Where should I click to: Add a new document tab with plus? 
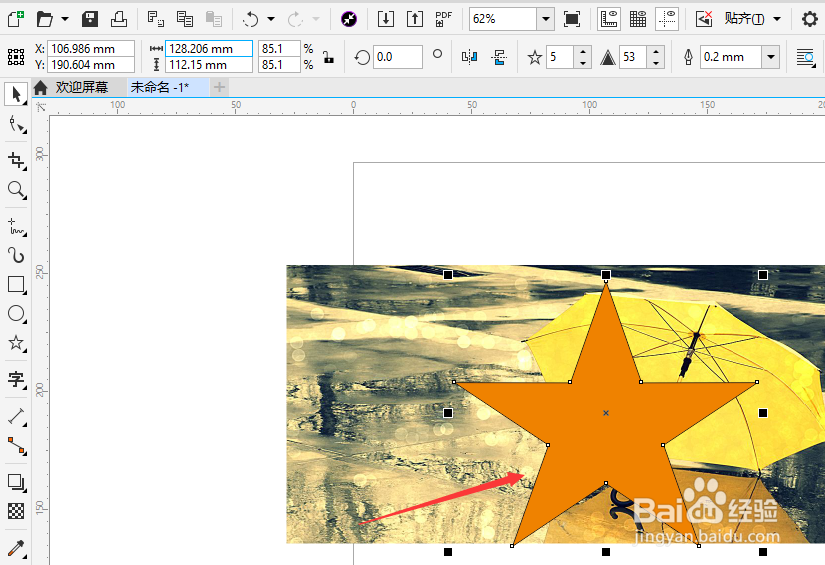coord(219,87)
